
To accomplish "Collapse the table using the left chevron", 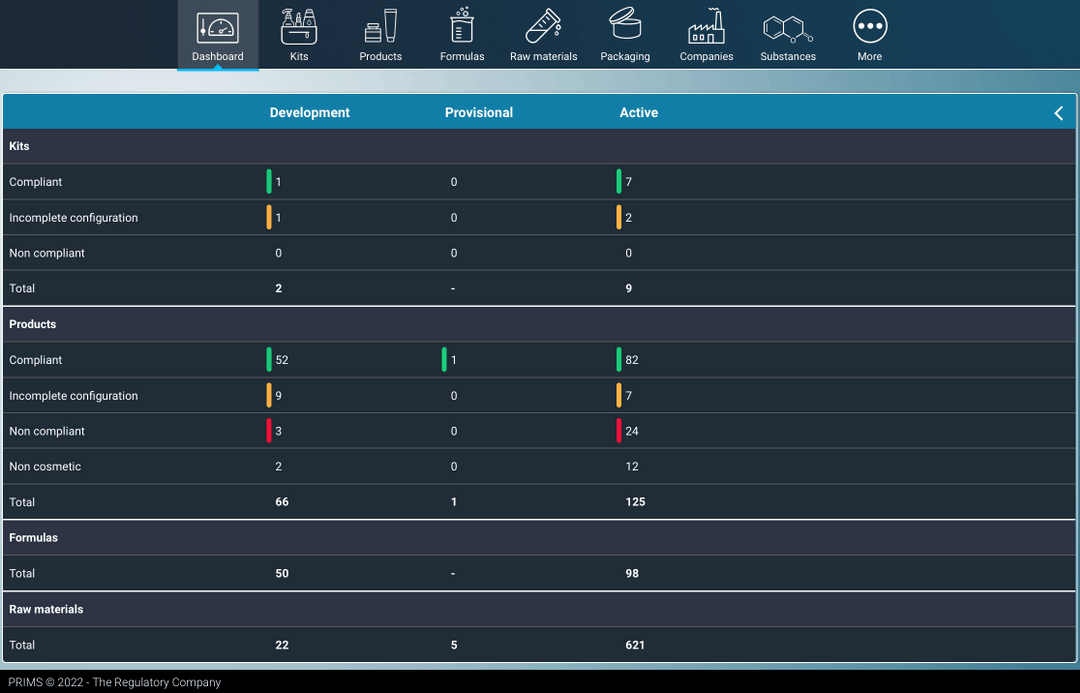I will click(x=1058, y=112).
